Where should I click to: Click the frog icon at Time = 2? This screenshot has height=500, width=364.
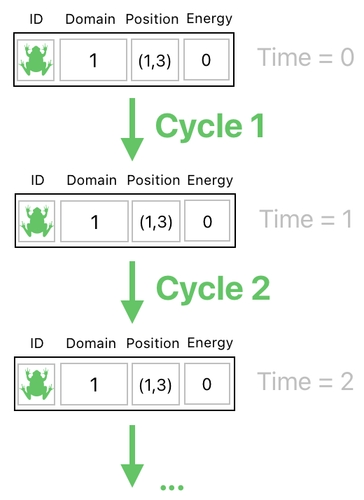[36, 384]
